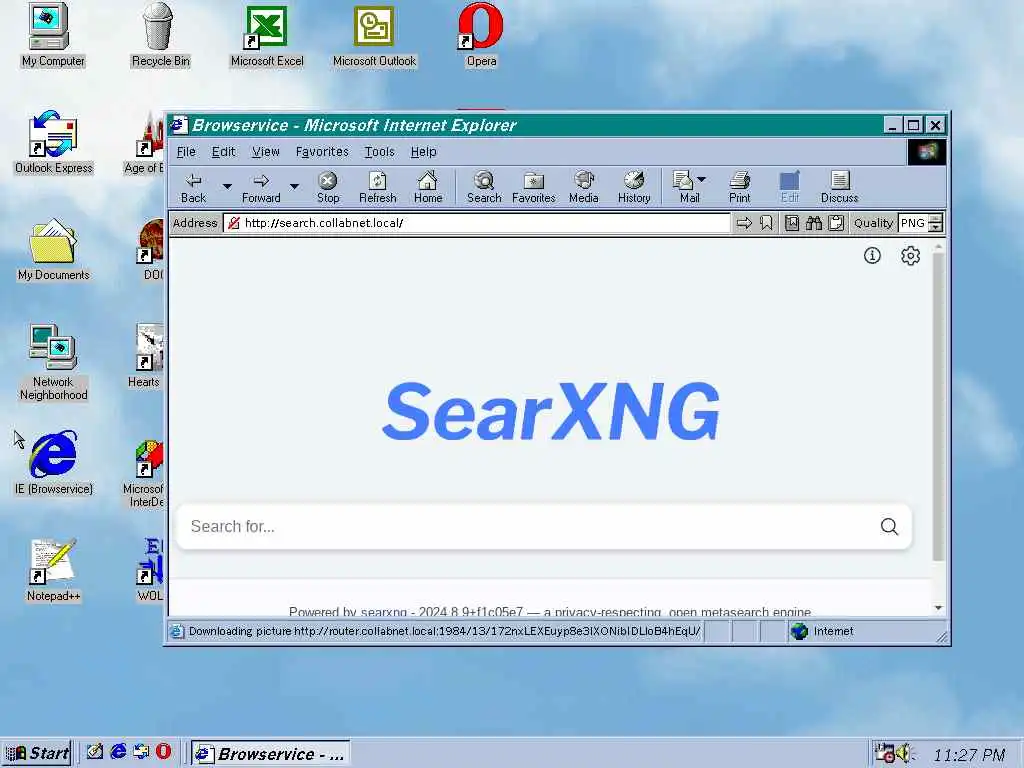This screenshot has width=1024, height=768.
Task: Select the Recycle Bin desktop icon
Action: point(160,35)
